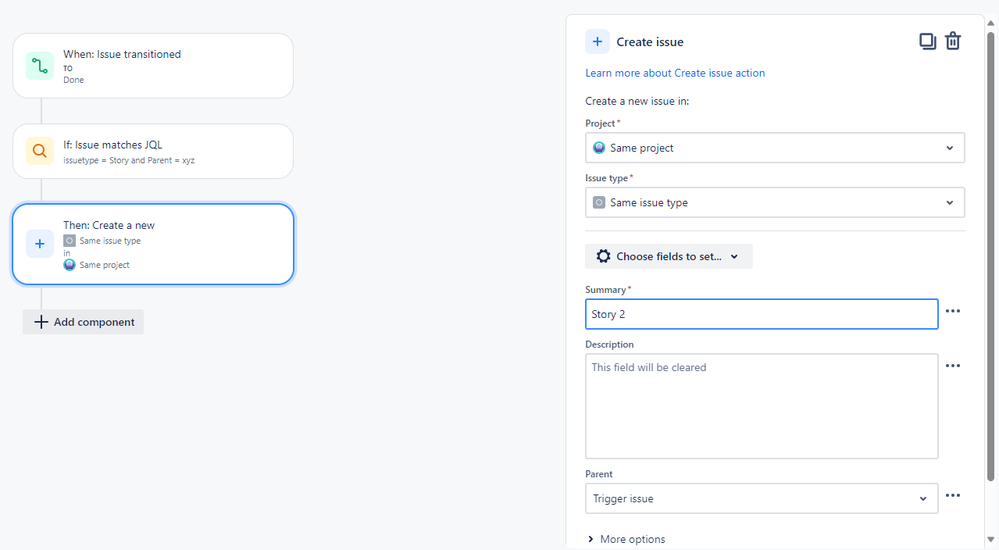Image resolution: width=999 pixels, height=550 pixels.
Task: Open Summary field more options ellipsis
Action: pyautogui.click(x=953, y=312)
